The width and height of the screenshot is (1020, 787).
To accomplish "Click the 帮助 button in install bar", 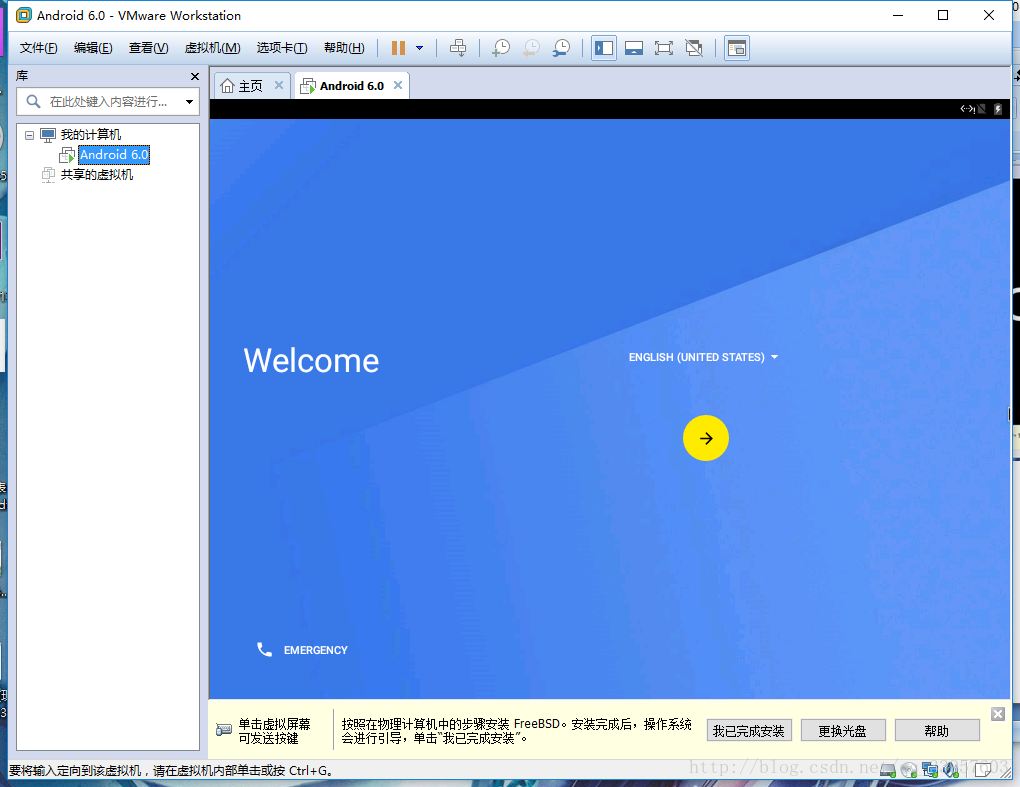I will [937, 731].
